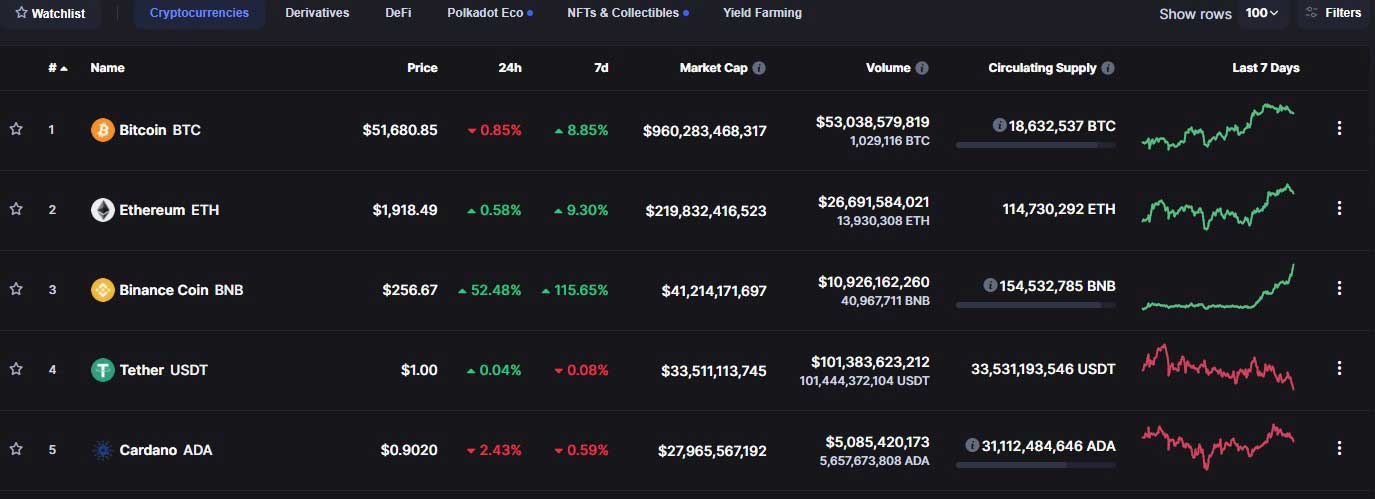Click Cardano supply progress bar
The width and height of the screenshot is (1375, 499).
coord(1036,465)
